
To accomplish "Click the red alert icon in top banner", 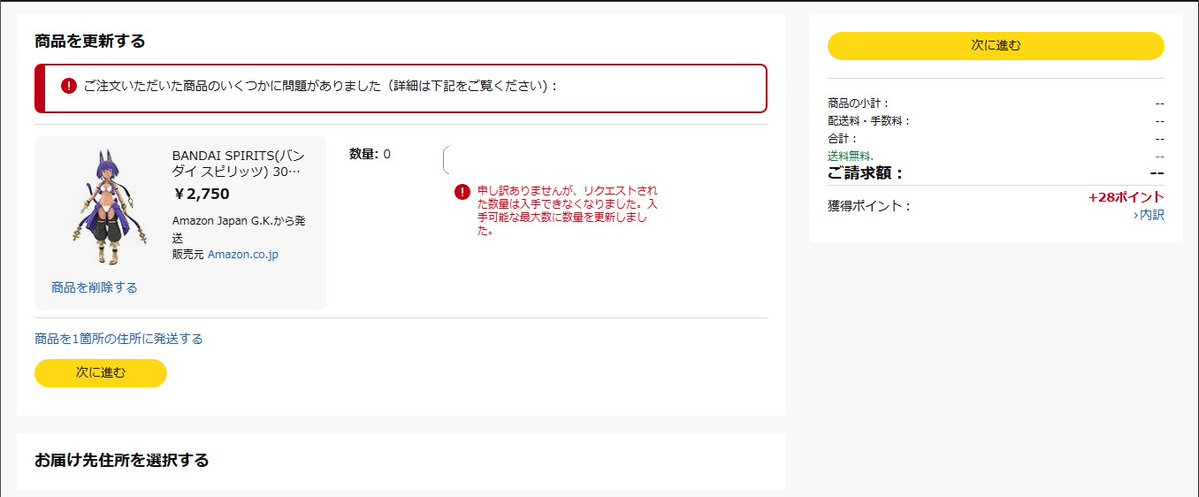I will click(69, 86).
